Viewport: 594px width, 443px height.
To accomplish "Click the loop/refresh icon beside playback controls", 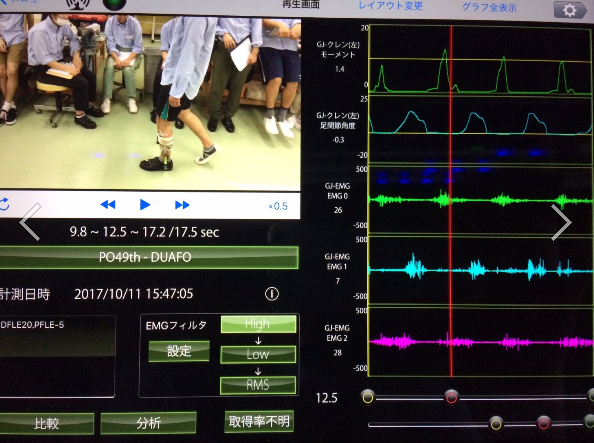I will [x=4, y=204].
